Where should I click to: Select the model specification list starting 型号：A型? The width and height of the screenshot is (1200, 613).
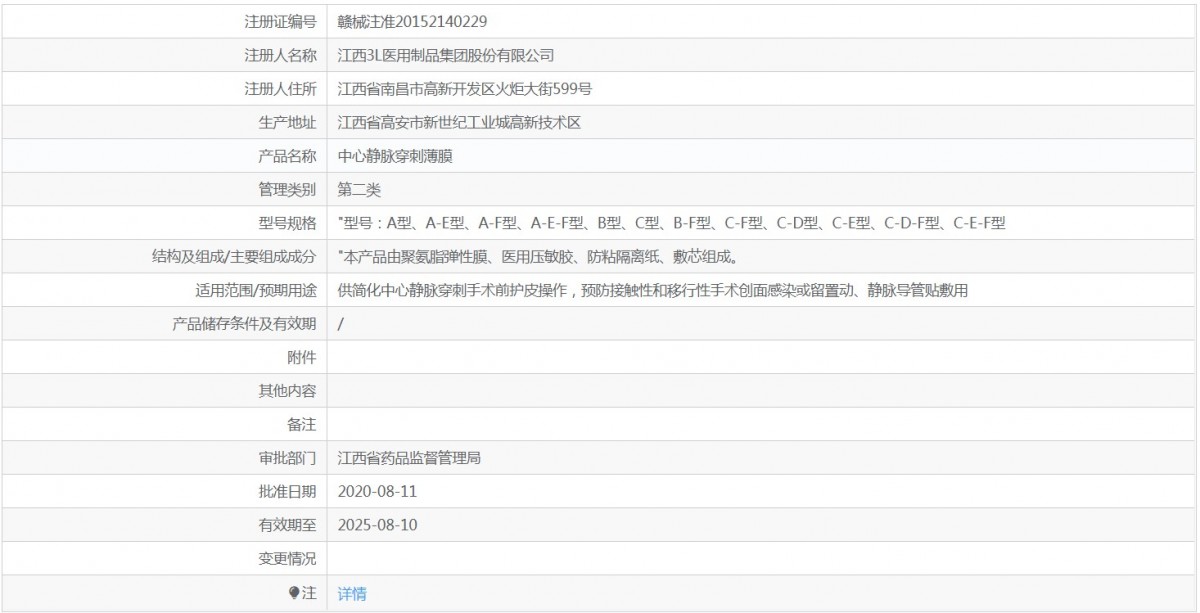point(672,223)
